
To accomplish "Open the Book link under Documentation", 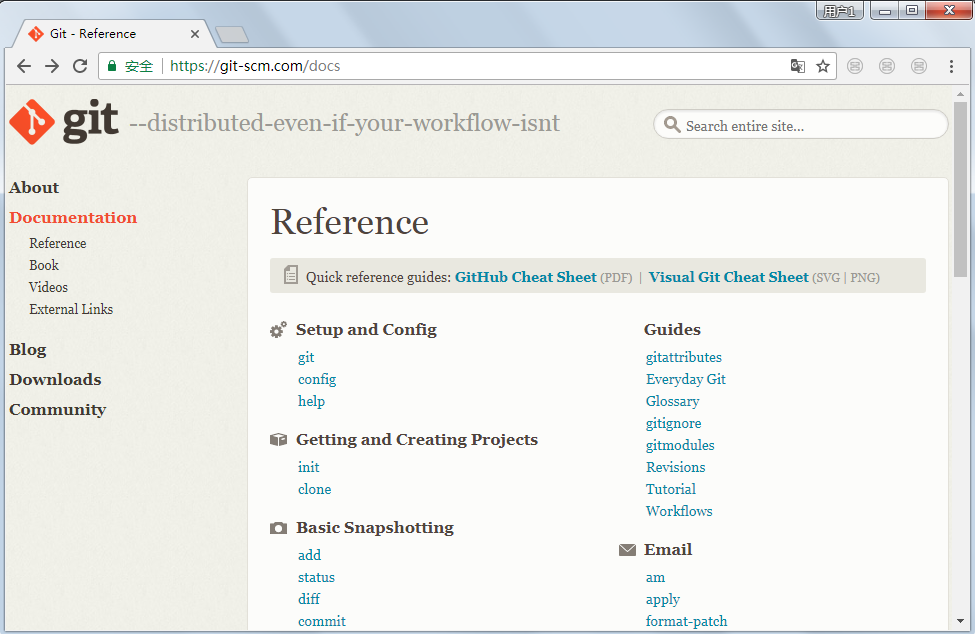I will [44, 265].
